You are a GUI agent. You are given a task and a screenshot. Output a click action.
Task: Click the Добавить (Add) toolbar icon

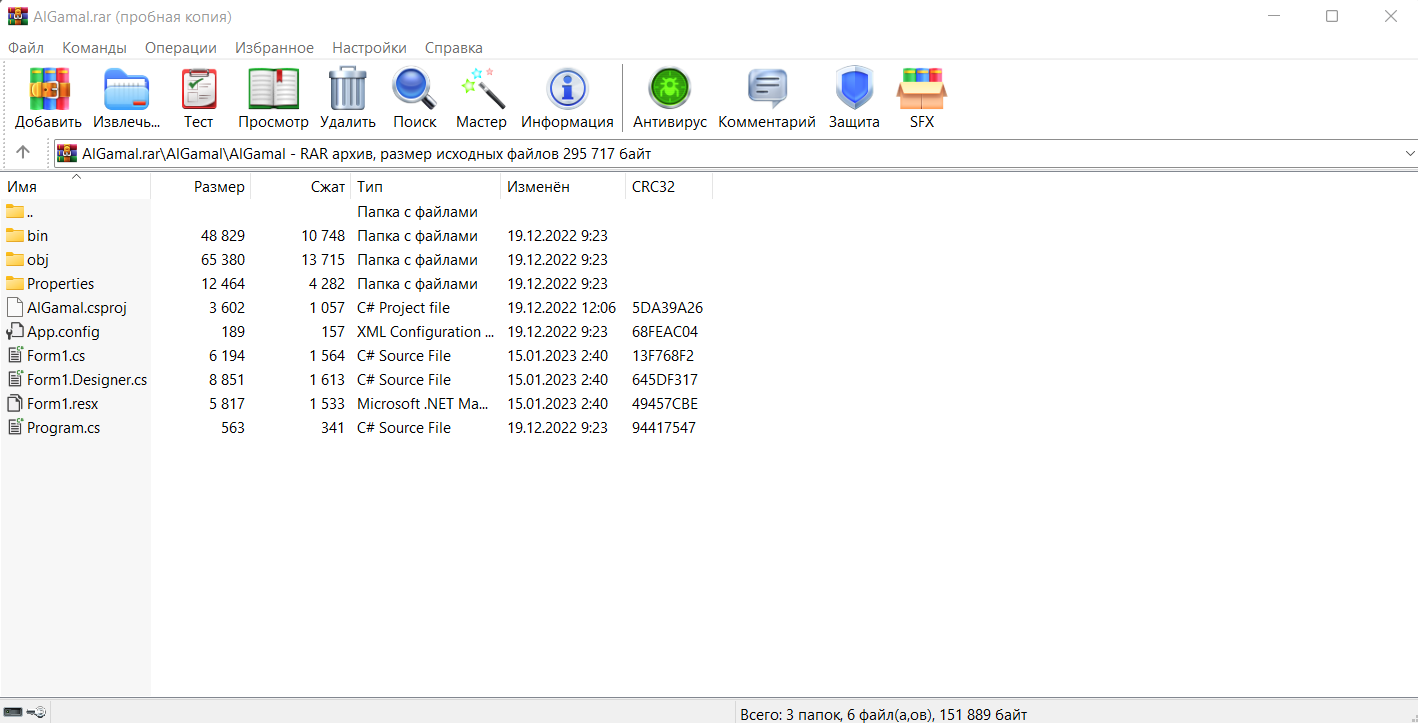(48, 90)
